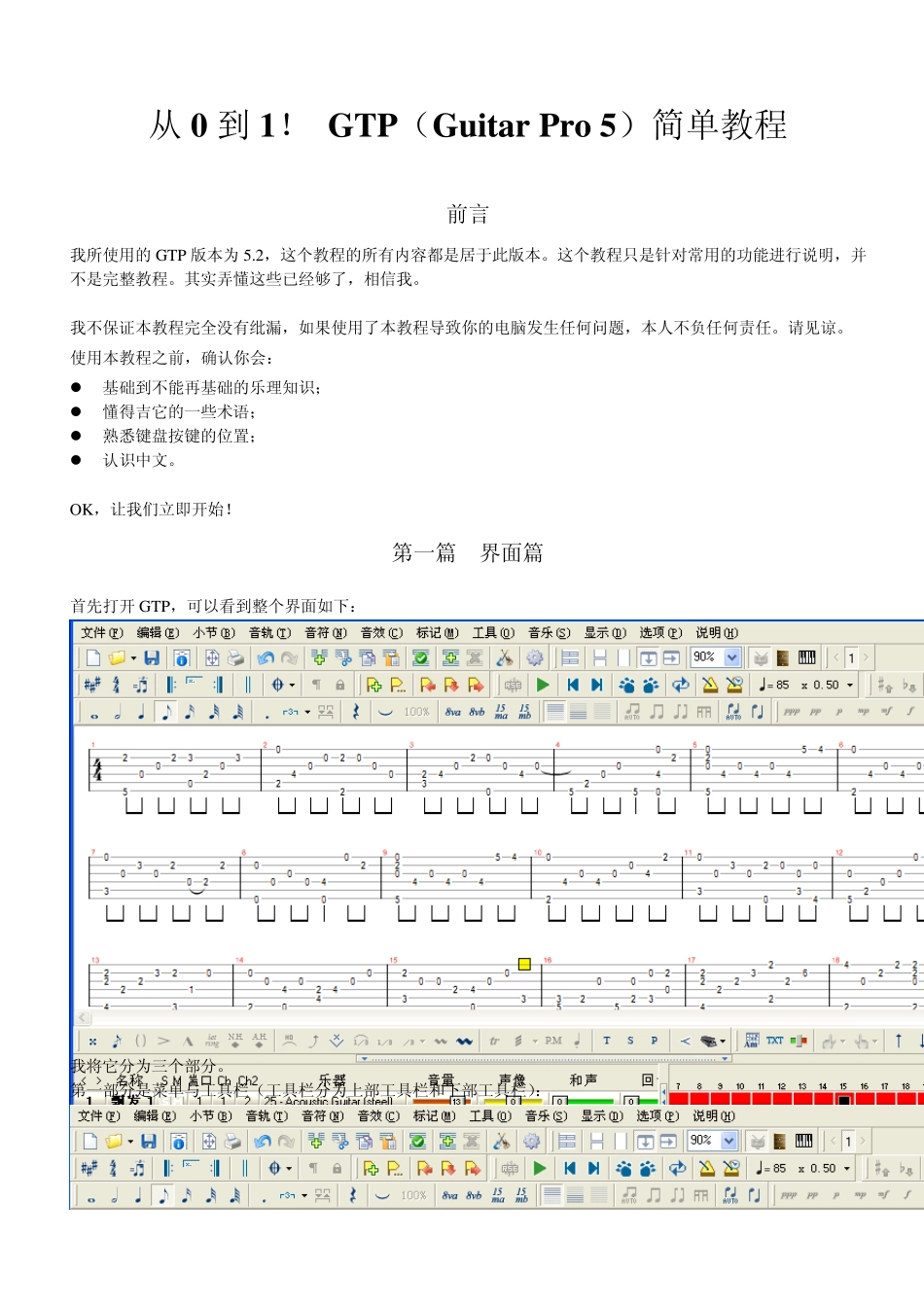Open score information icon in upper toolbar

click(181, 658)
